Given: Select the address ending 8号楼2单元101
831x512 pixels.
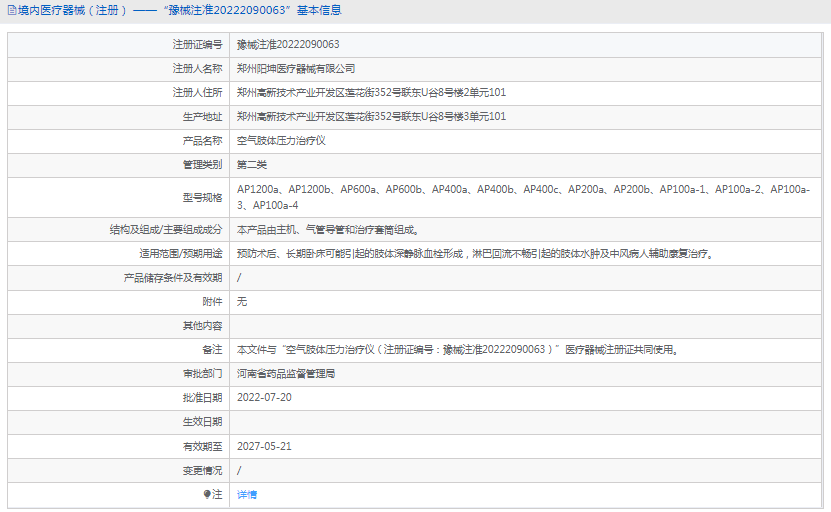Looking at the screenshot, I should (372, 93).
